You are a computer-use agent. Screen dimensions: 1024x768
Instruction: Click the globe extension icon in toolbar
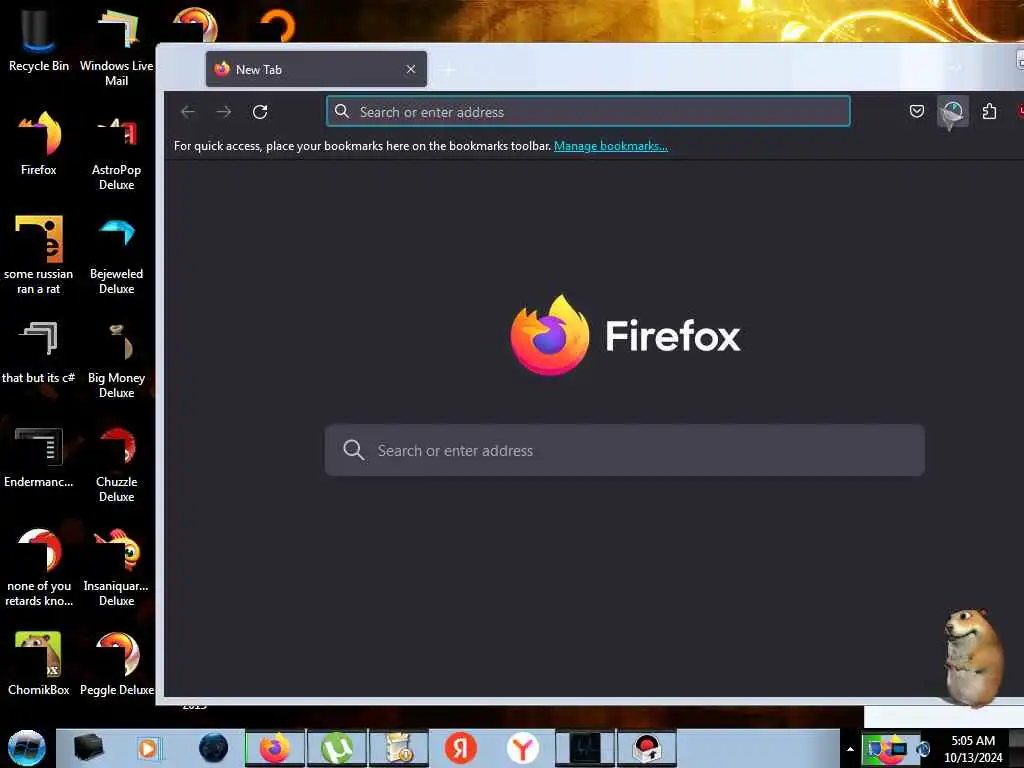point(953,112)
